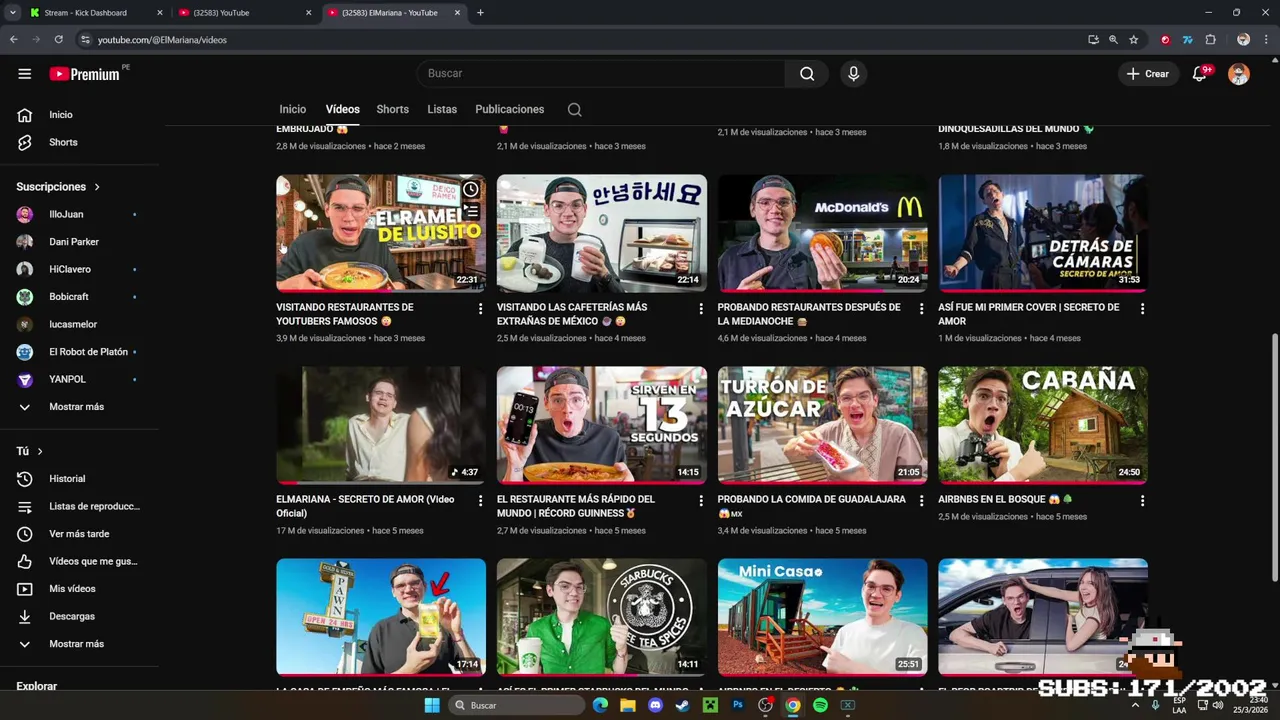Open Chrome tab search dropdown
Screen dimensions: 1280x720
[x=12, y=13]
